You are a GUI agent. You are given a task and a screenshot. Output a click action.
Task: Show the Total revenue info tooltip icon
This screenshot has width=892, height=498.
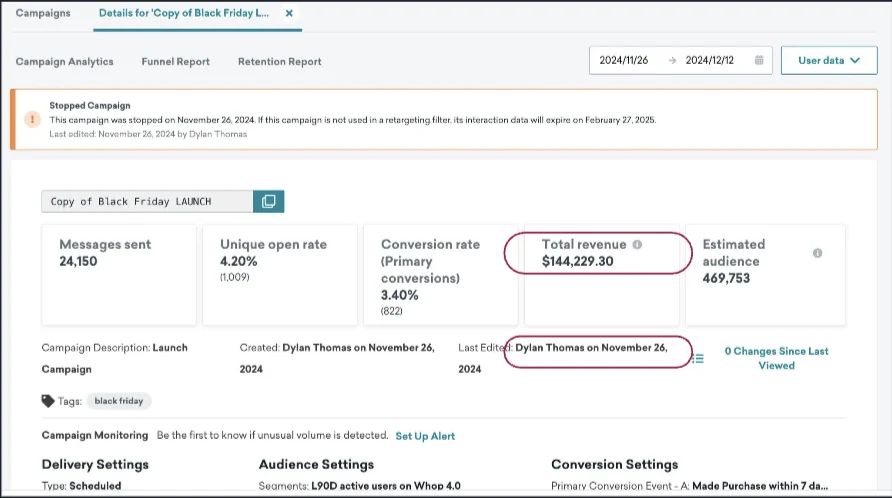pyautogui.click(x=637, y=244)
